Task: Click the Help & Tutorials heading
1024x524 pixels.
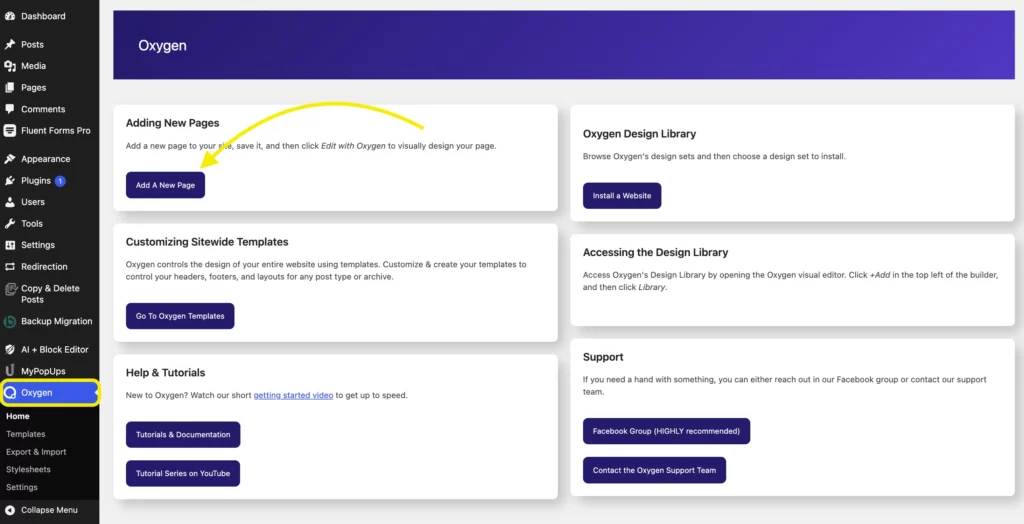Action: (165, 372)
